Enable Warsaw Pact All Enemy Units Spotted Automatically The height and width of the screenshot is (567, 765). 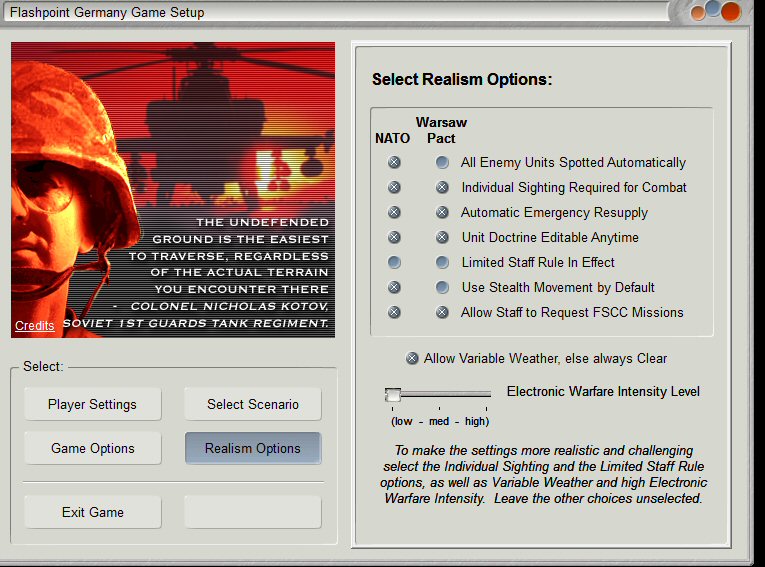[x=442, y=162]
